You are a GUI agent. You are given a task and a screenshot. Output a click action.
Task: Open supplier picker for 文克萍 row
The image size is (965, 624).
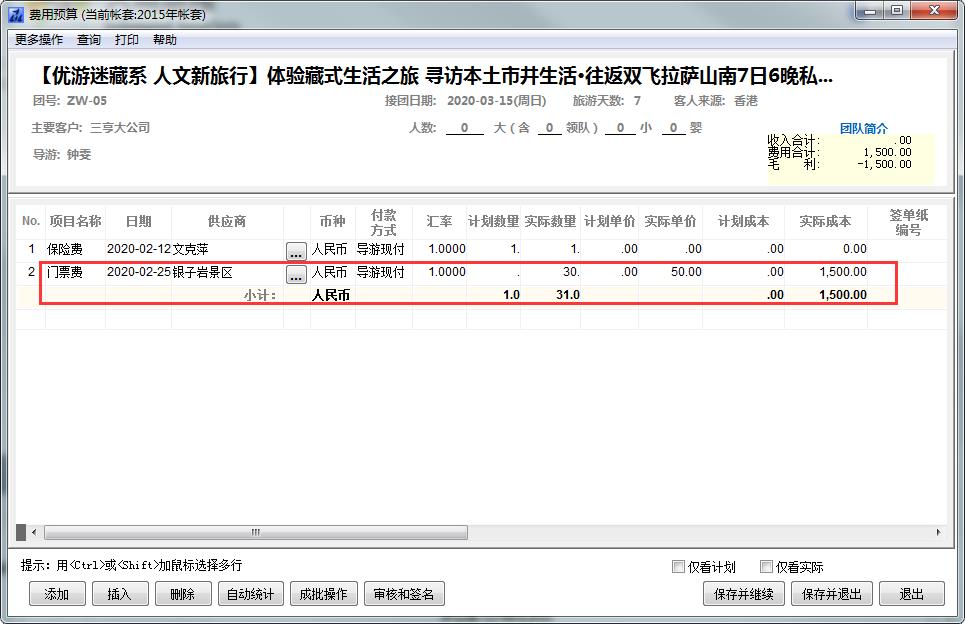[x=296, y=251]
